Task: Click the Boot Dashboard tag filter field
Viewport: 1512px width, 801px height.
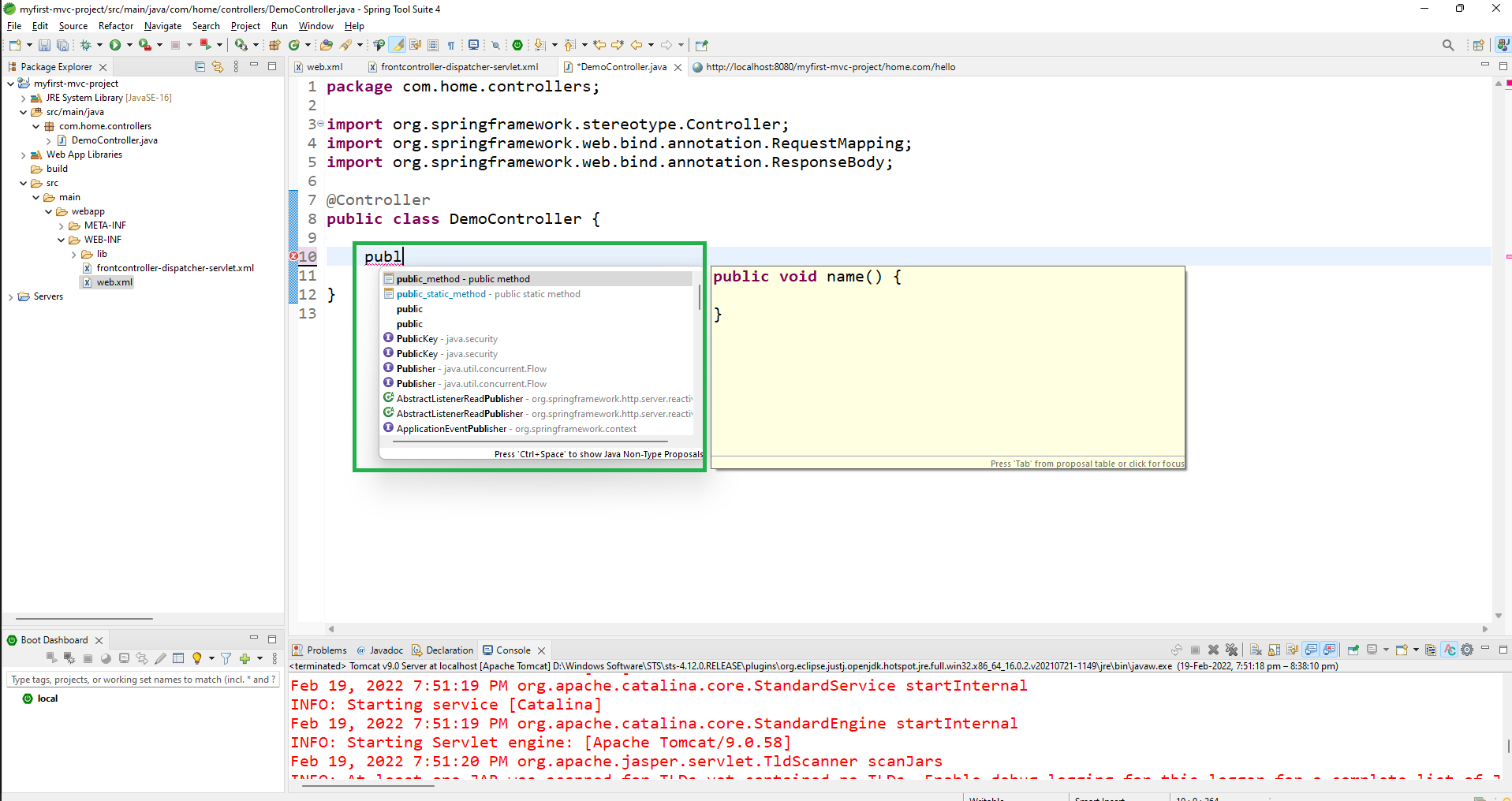Action: (x=142, y=680)
